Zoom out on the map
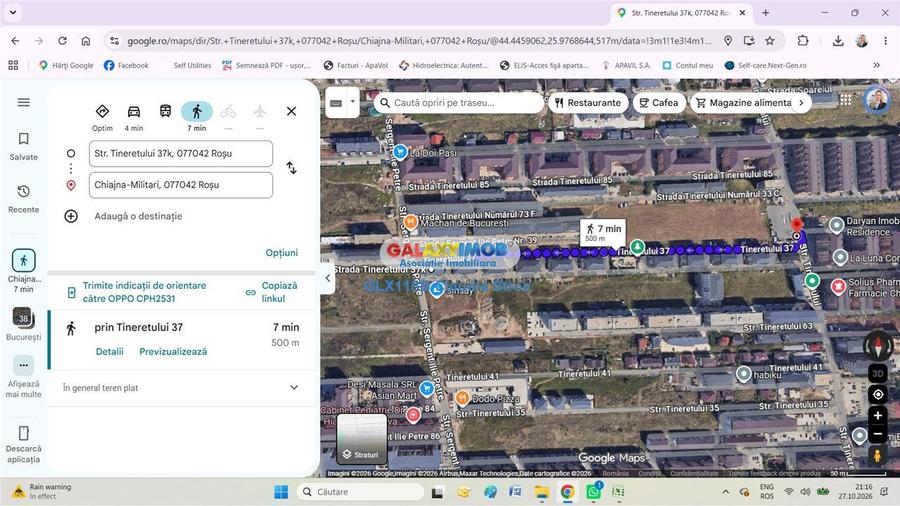The image size is (900, 506). [878, 434]
